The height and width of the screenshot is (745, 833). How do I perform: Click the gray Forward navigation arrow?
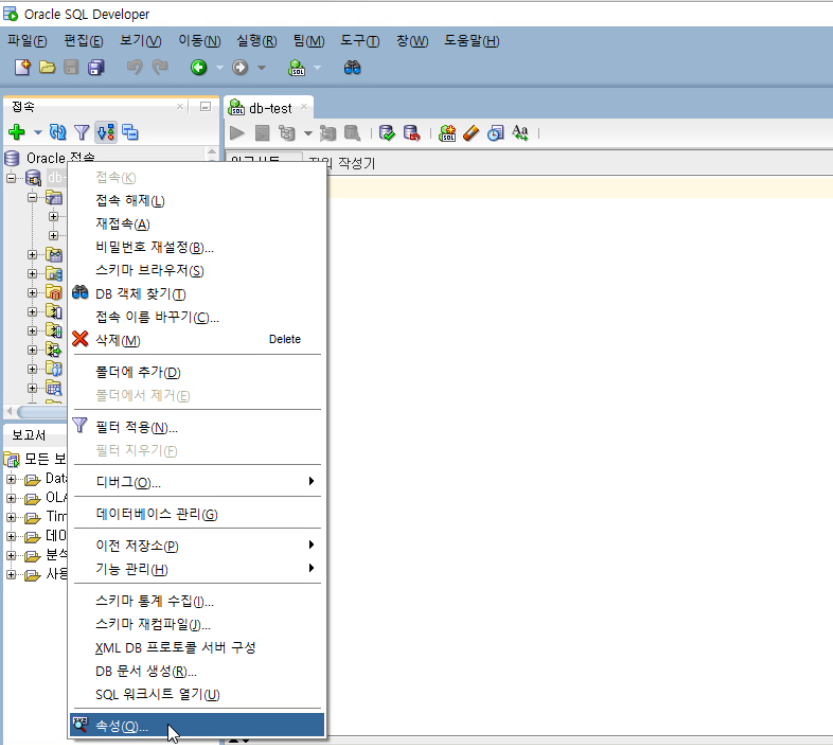point(240,67)
